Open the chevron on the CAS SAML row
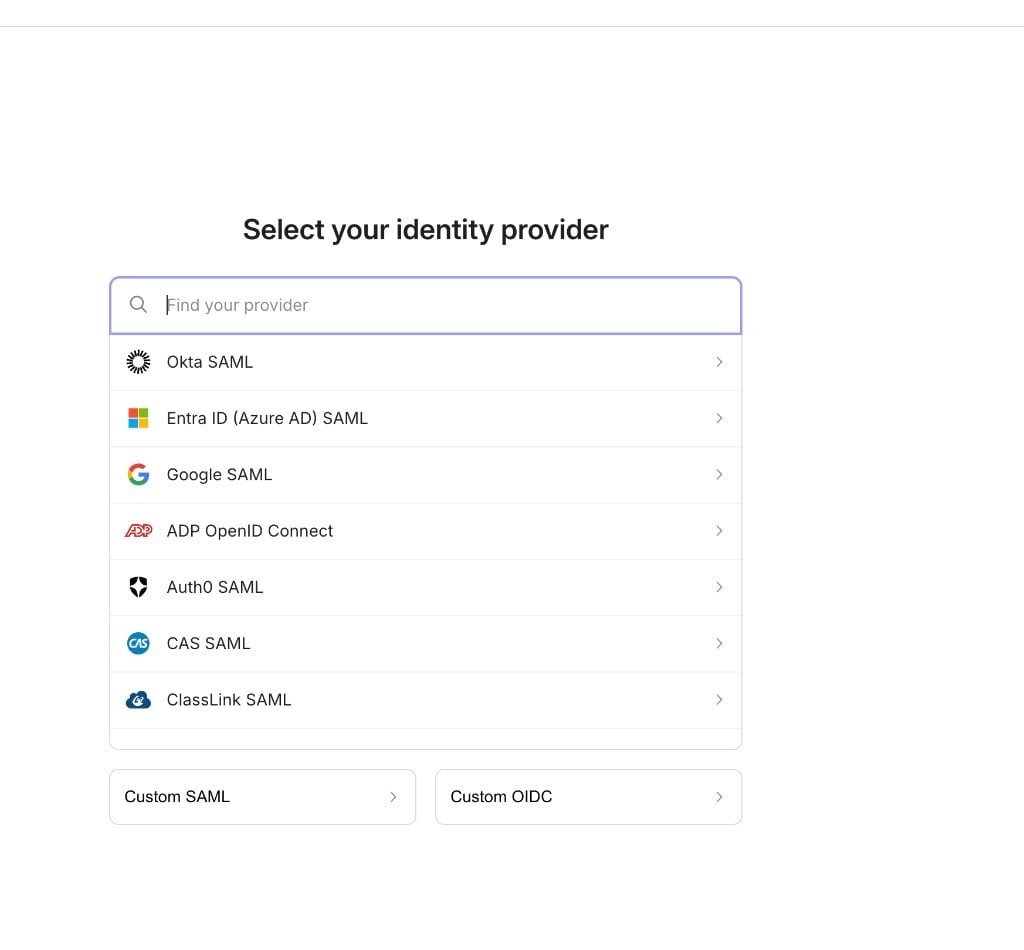Image resolution: width=1024 pixels, height=950 pixels. coord(719,643)
